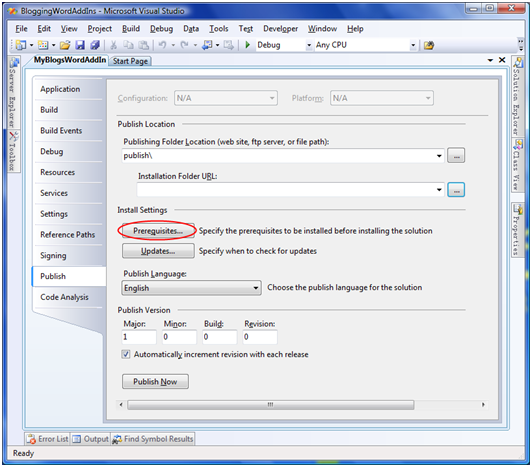Start debugging with green play icon
The width and height of the screenshot is (532, 467).
click(248, 45)
